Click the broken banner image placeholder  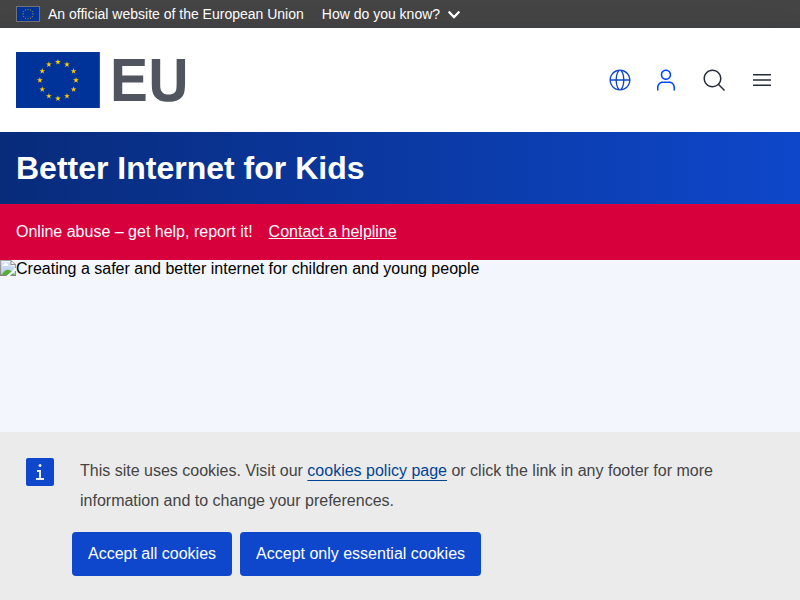pyautogui.click(x=8, y=269)
